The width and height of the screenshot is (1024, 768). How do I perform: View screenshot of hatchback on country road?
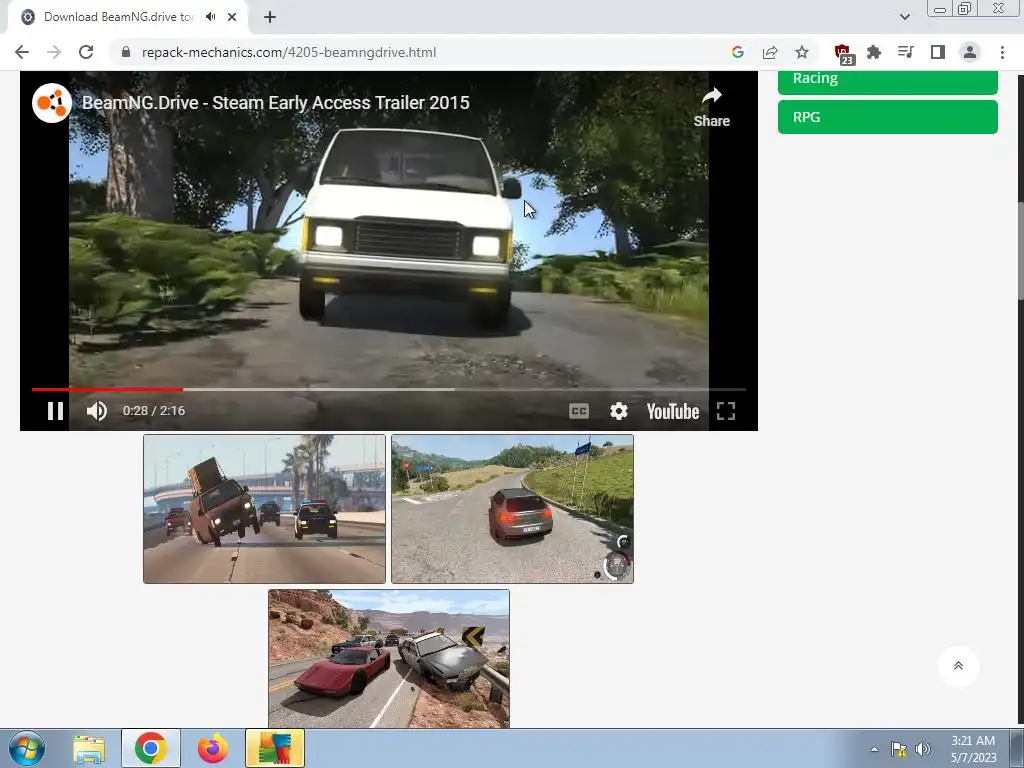coord(512,509)
